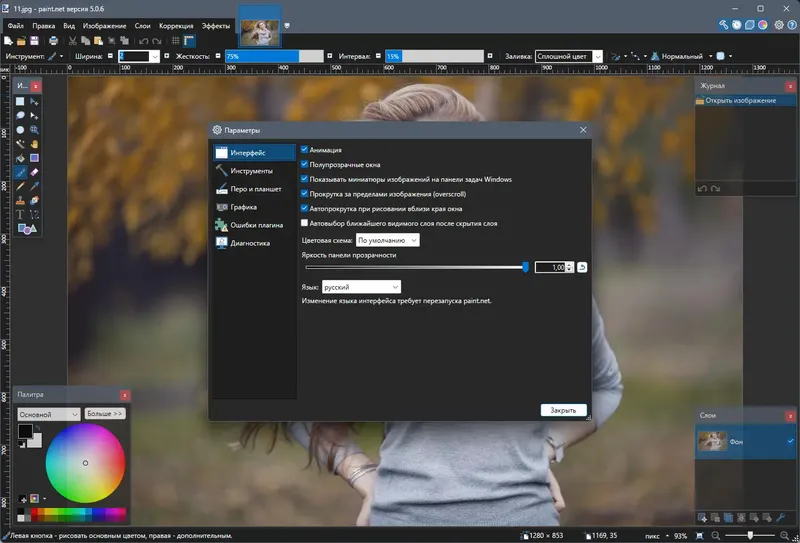Toggle visibility checkmark of Фон layer

click(x=790, y=441)
